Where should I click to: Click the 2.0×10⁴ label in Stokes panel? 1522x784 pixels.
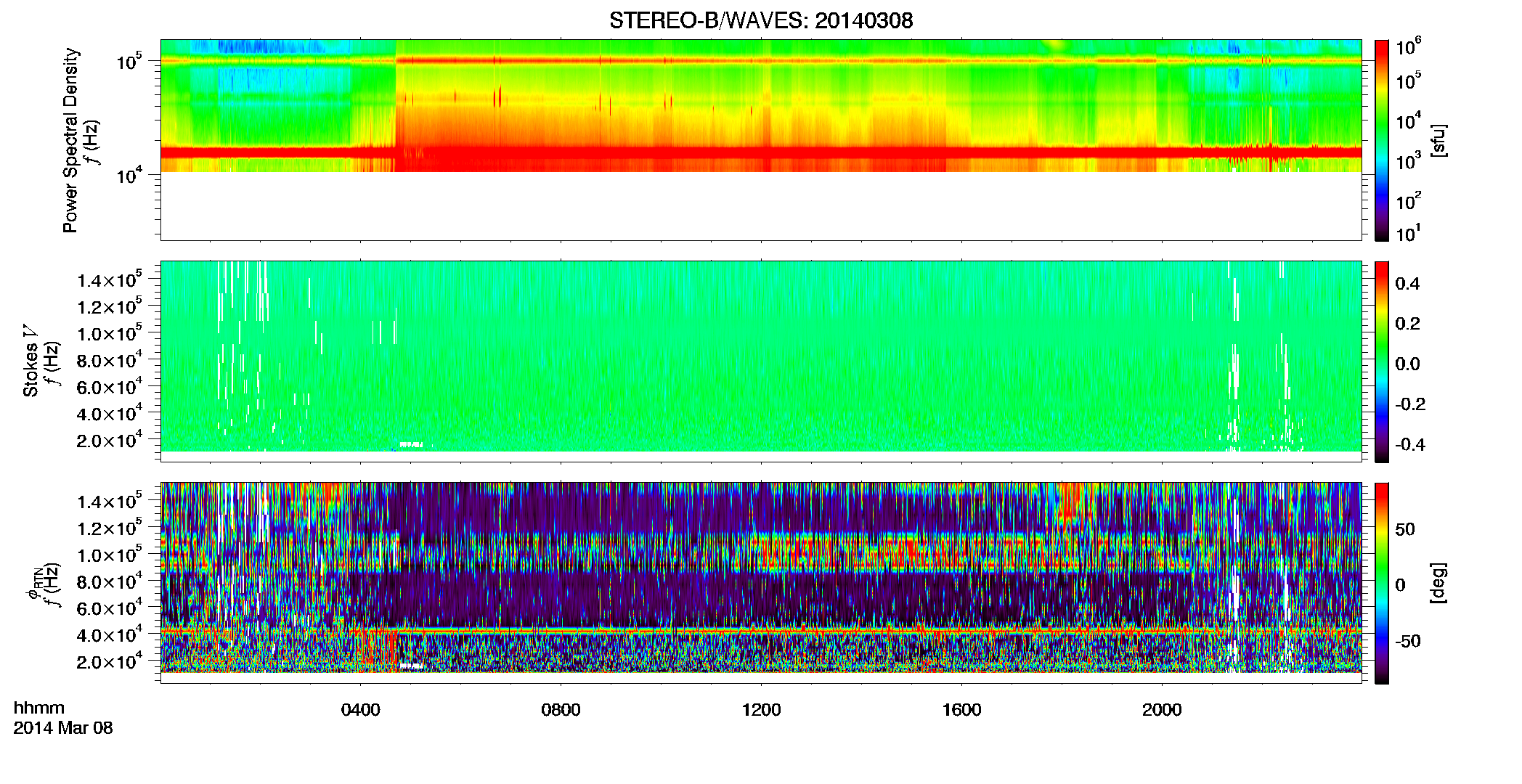point(109,440)
